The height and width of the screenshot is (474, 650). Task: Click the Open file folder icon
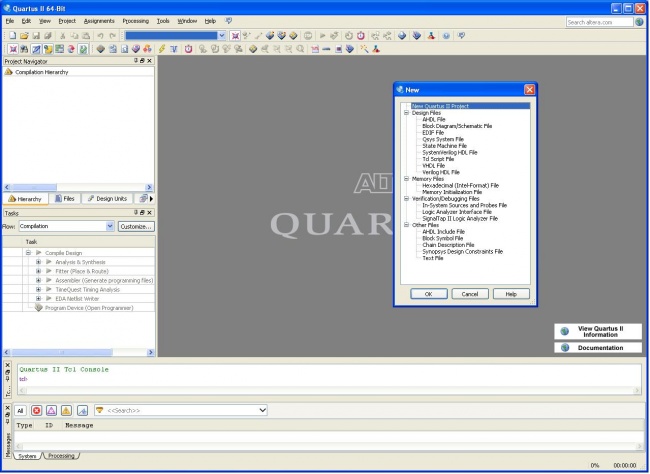[x=22, y=35]
